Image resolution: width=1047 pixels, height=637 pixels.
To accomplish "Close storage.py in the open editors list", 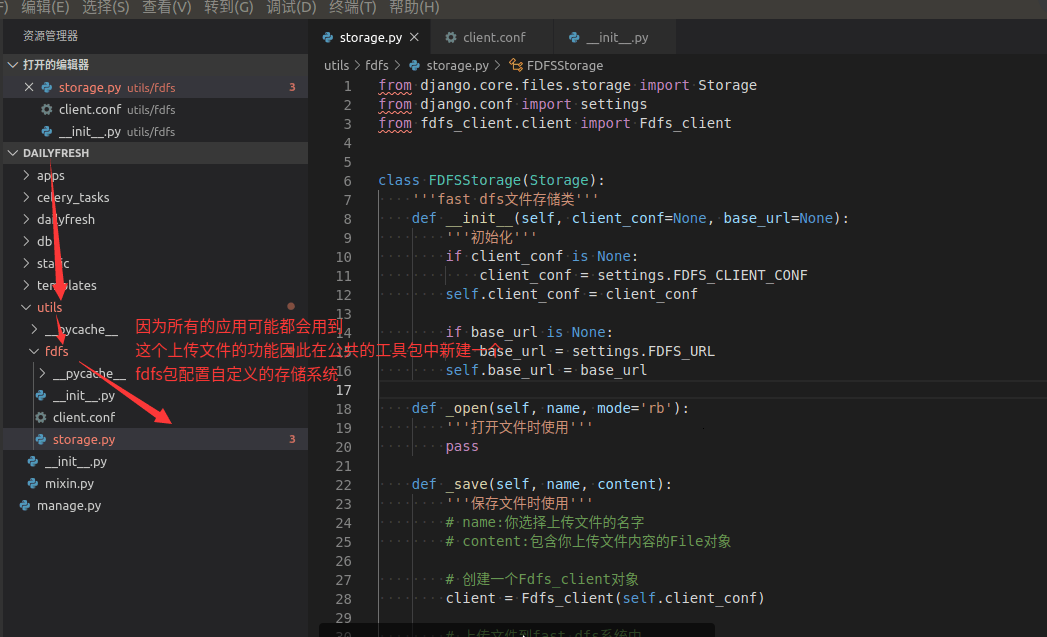I will coord(29,87).
